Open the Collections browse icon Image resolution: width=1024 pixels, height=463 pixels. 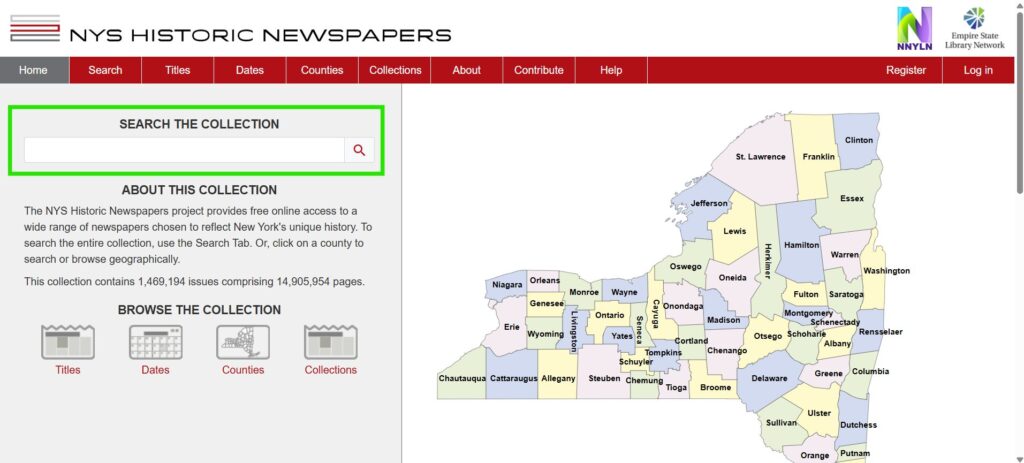[330, 342]
